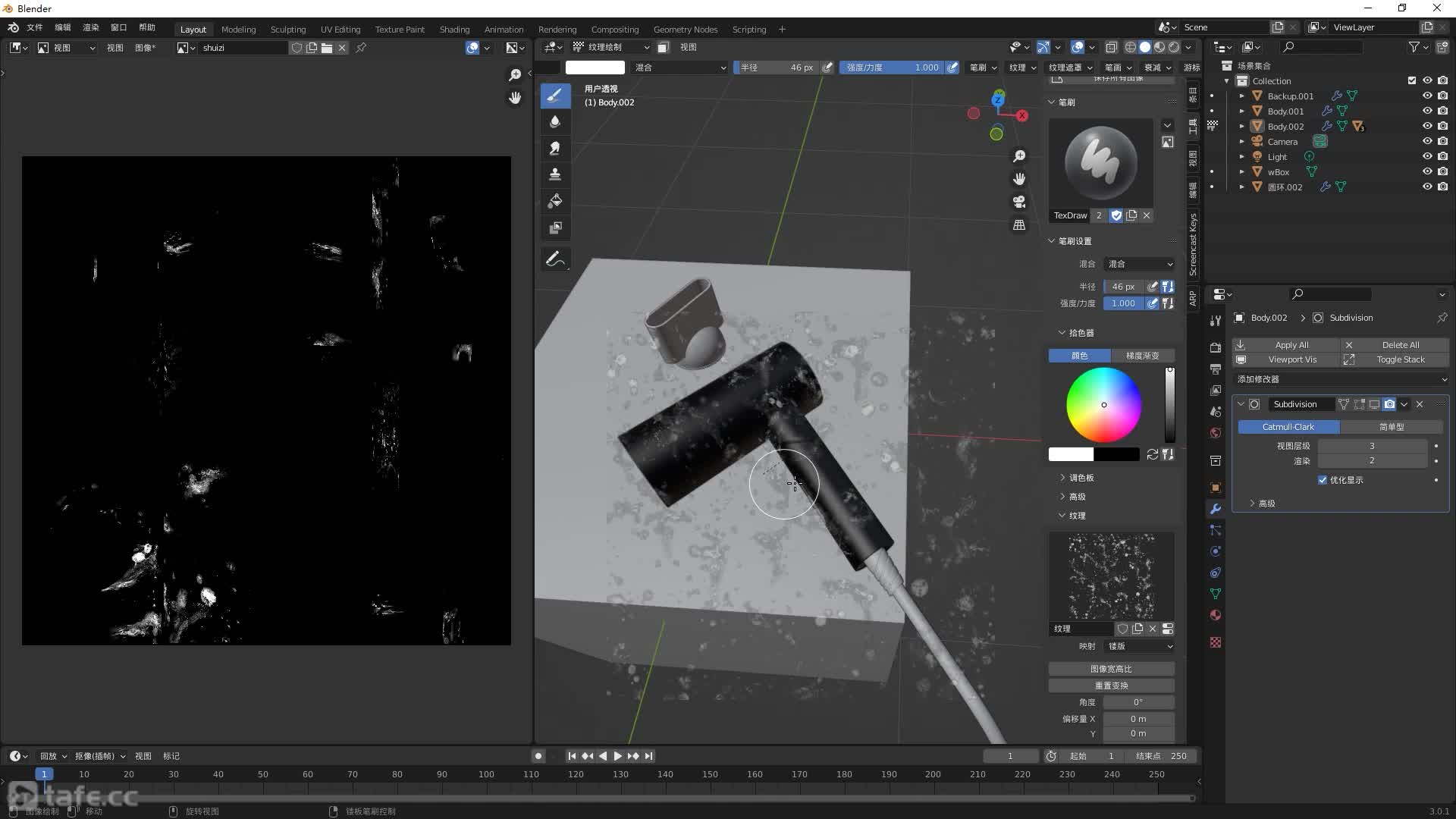Open Geometry Nodes workspace
The width and height of the screenshot is (1456, 819).
coord(686,30)
